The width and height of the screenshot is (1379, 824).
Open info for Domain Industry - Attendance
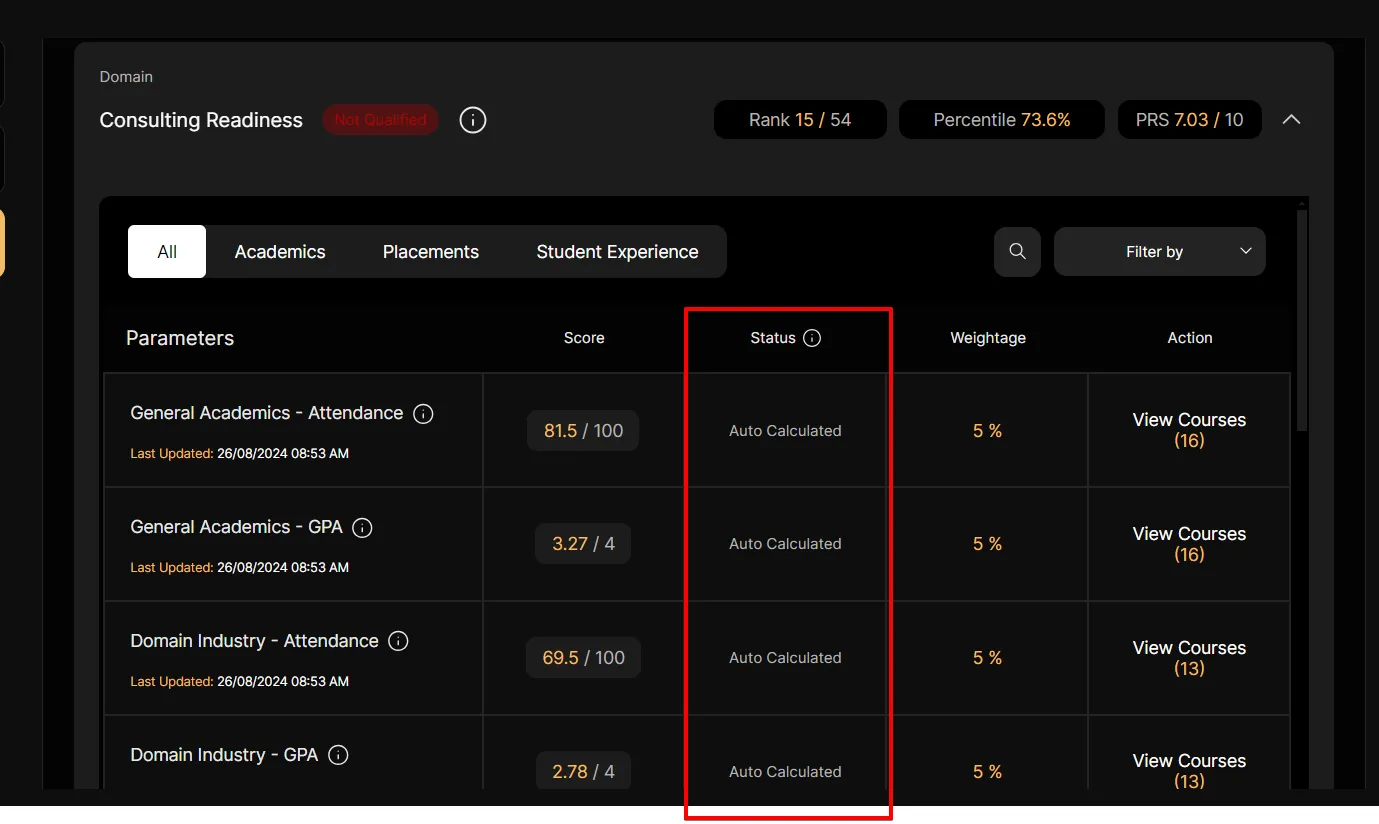point(398,641)
